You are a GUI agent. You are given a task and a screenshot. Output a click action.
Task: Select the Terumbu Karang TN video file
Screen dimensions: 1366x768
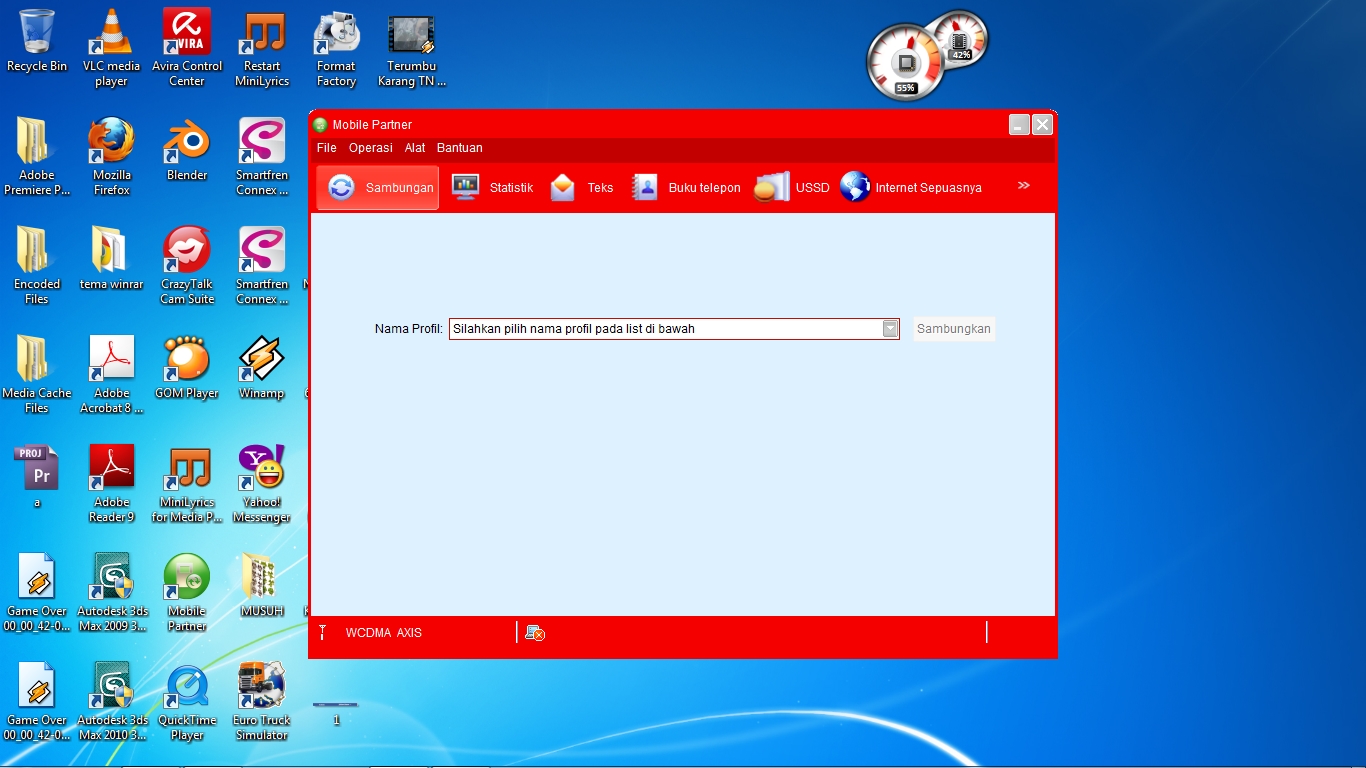pyautogui.click(x=412, y=48)
